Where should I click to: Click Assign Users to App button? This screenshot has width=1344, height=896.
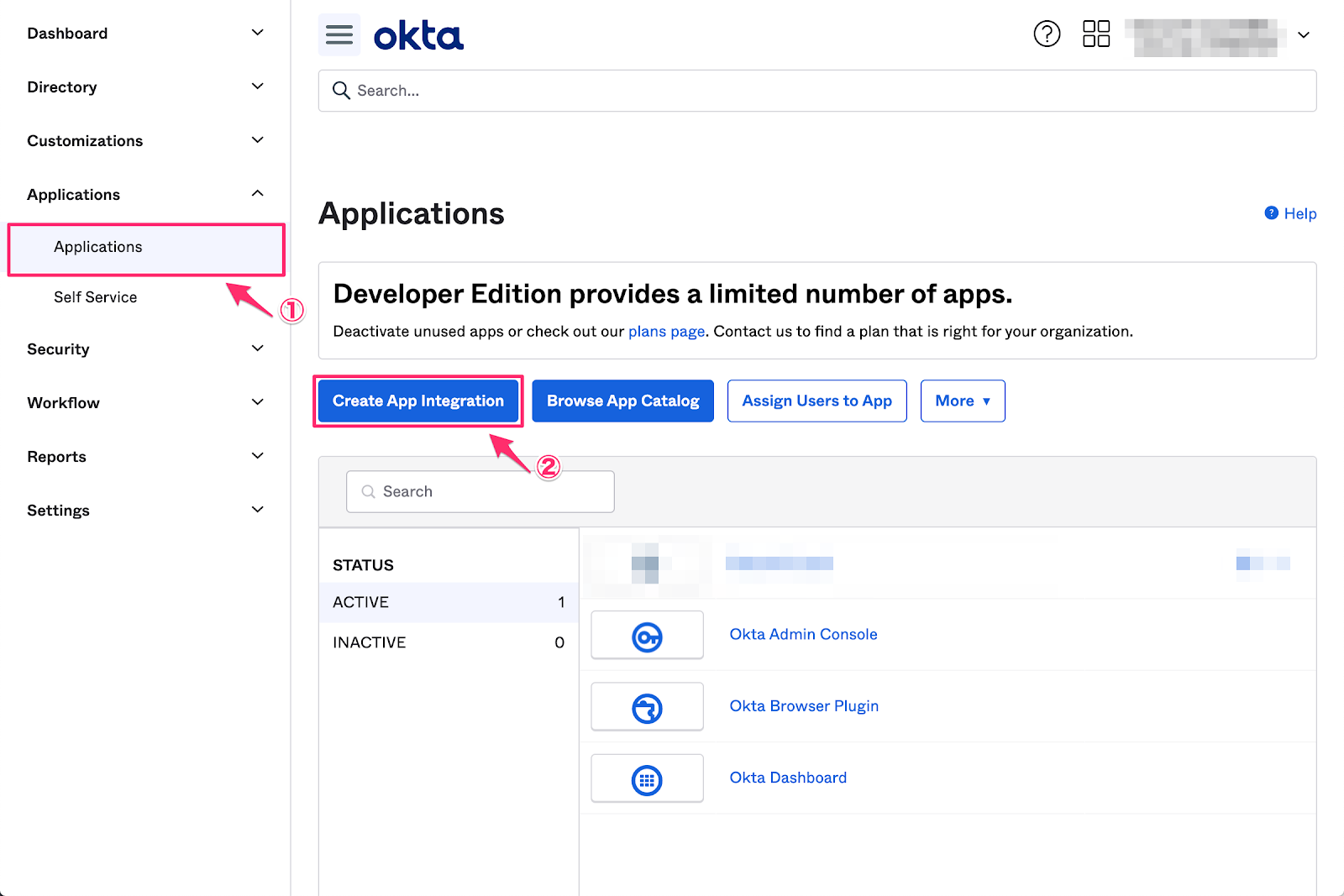pyautogui.click(x=817, y=401)
